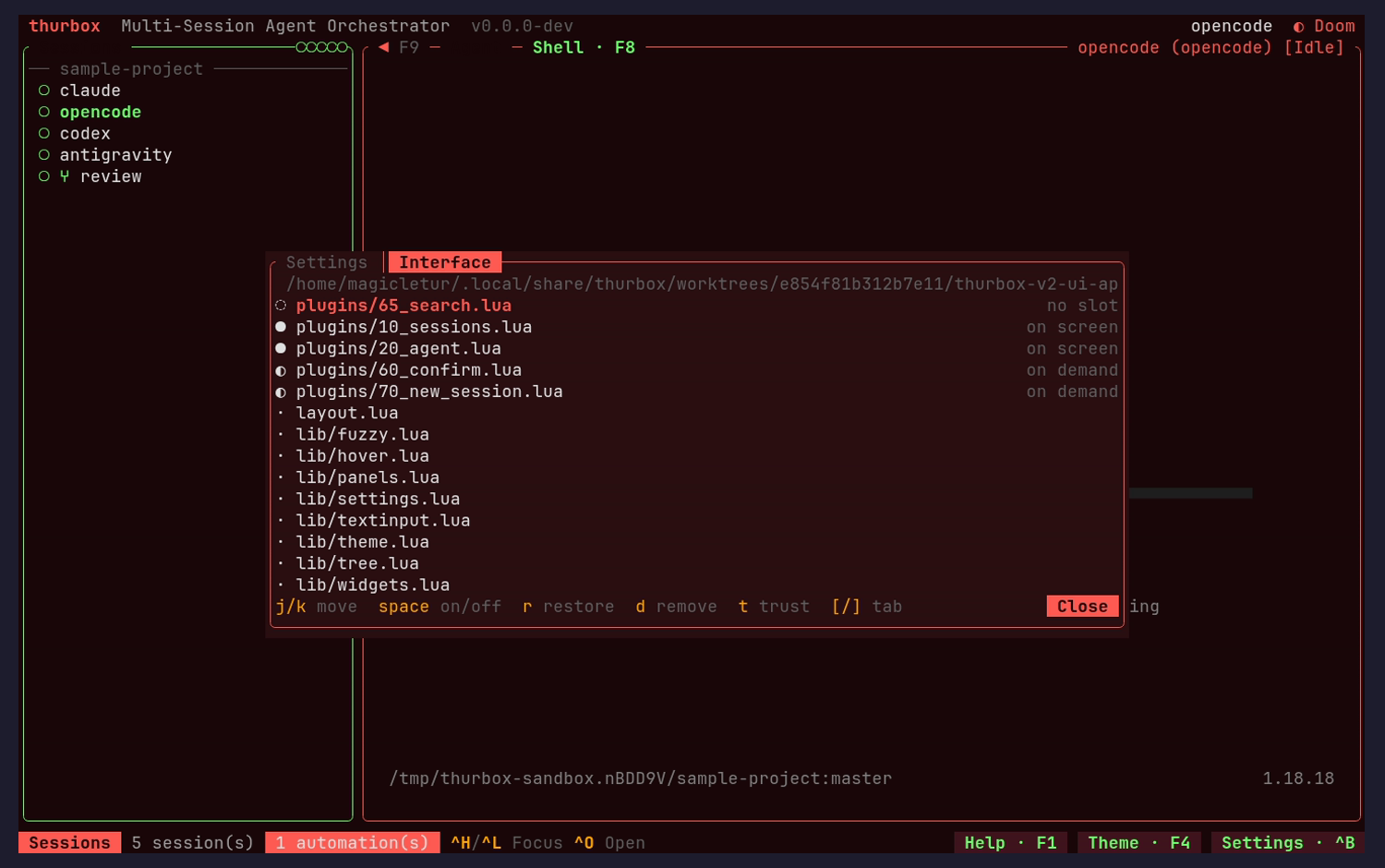Click the half-moon theme icon beside Doom
This screenshot has height=868, width=1385.
click(x=1298, y=27)
